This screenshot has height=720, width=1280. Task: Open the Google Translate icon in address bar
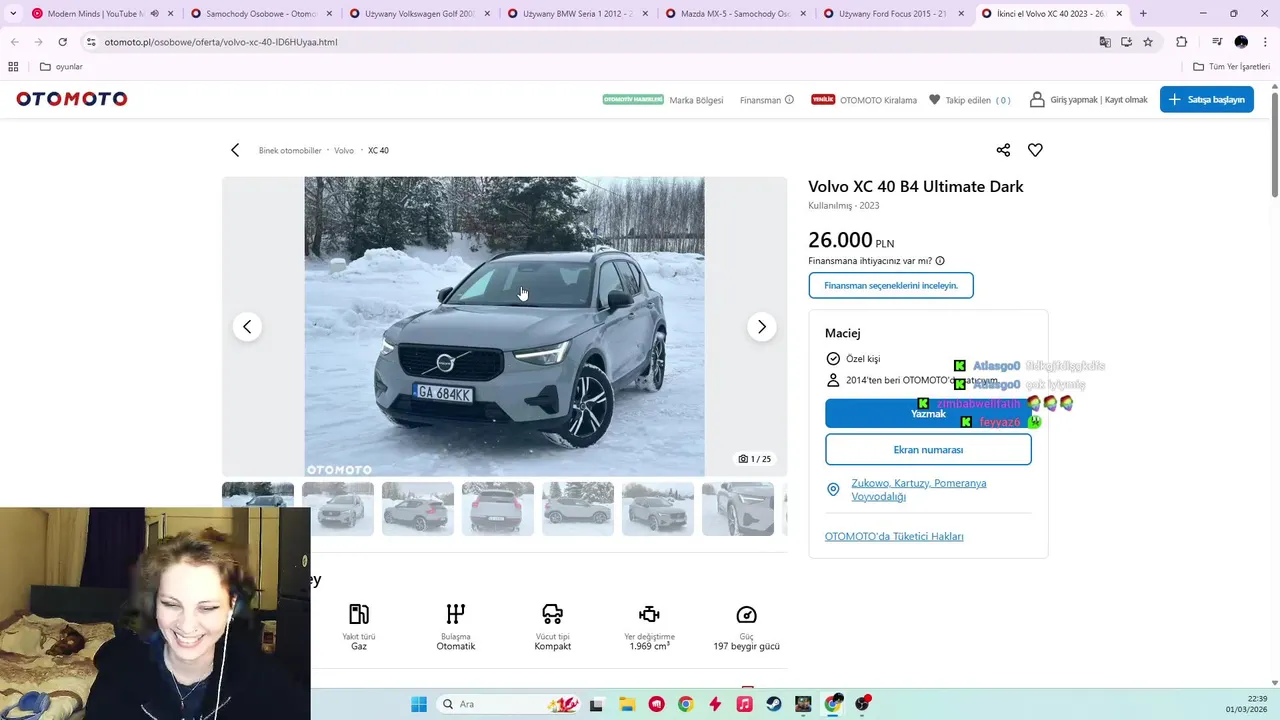[1105, 42]
